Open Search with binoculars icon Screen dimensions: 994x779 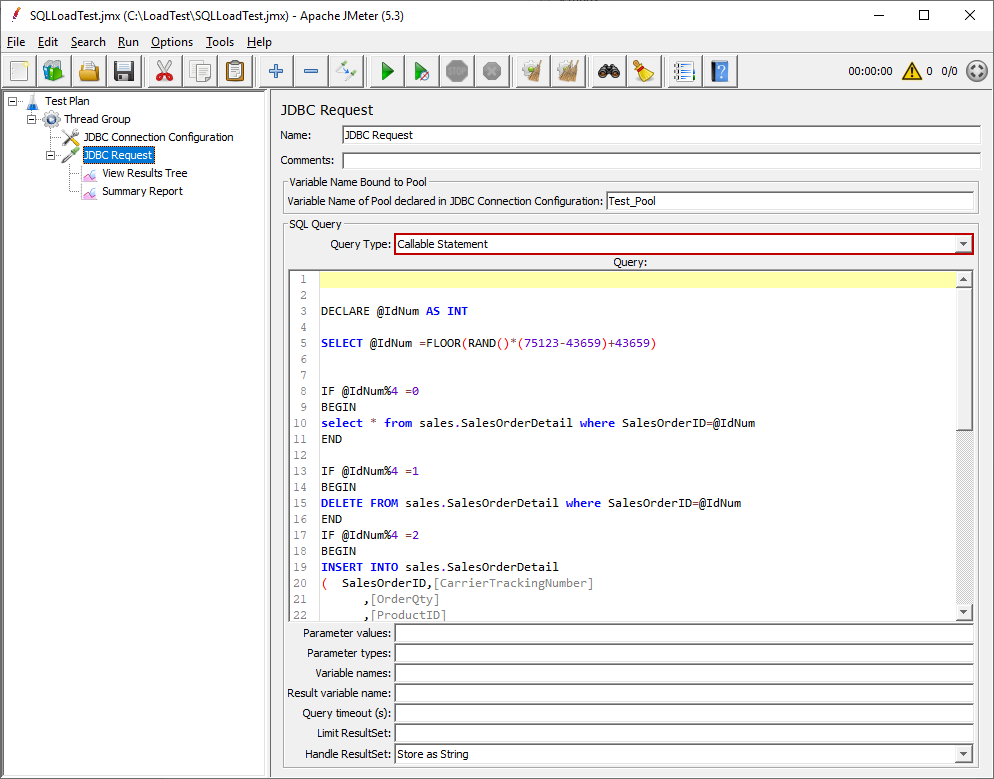click(x=609, y=71)
